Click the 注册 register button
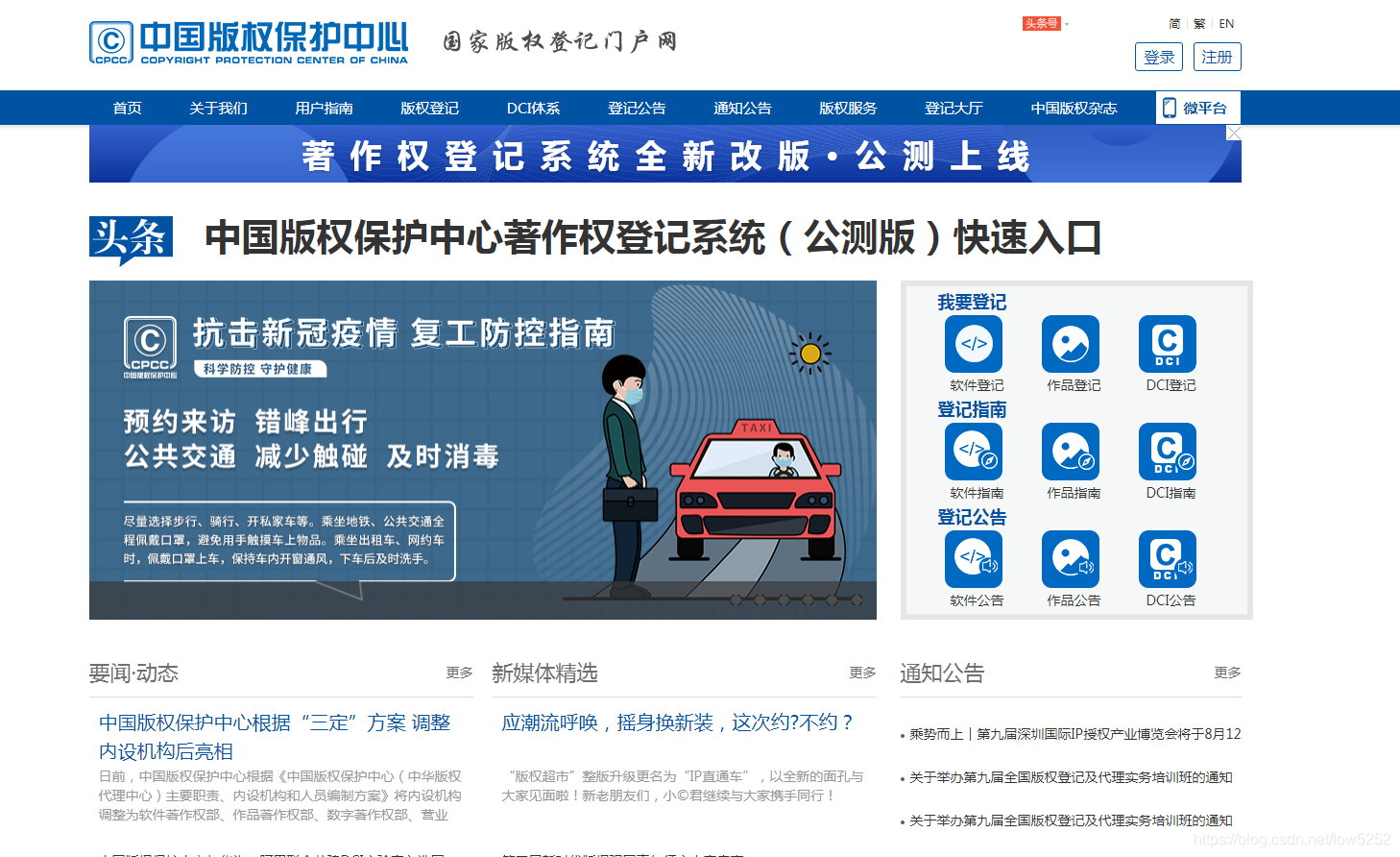Viewport: 1400px width, 857px height. pyautogui.click(x=1217, y=57)
